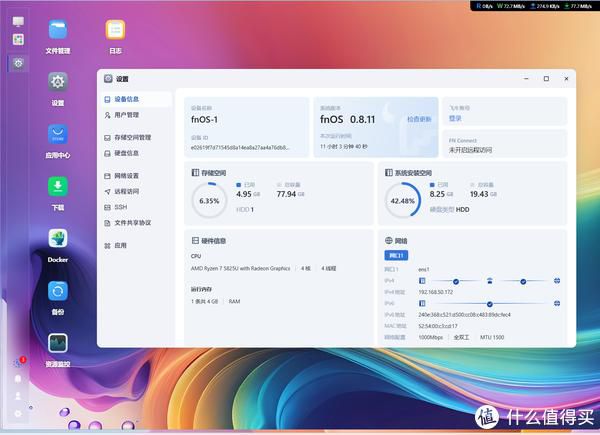Click the globe icon ending IPv6 row
Image resolution: width=600 pixels, height=435 pixels.
tap(557, 303)
